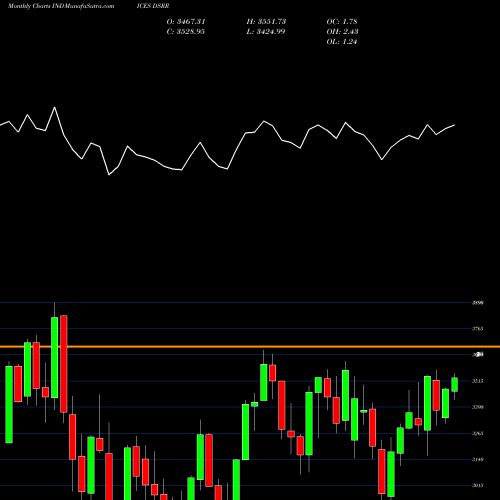Click the 3390 price axis label

tap(478, 407)
